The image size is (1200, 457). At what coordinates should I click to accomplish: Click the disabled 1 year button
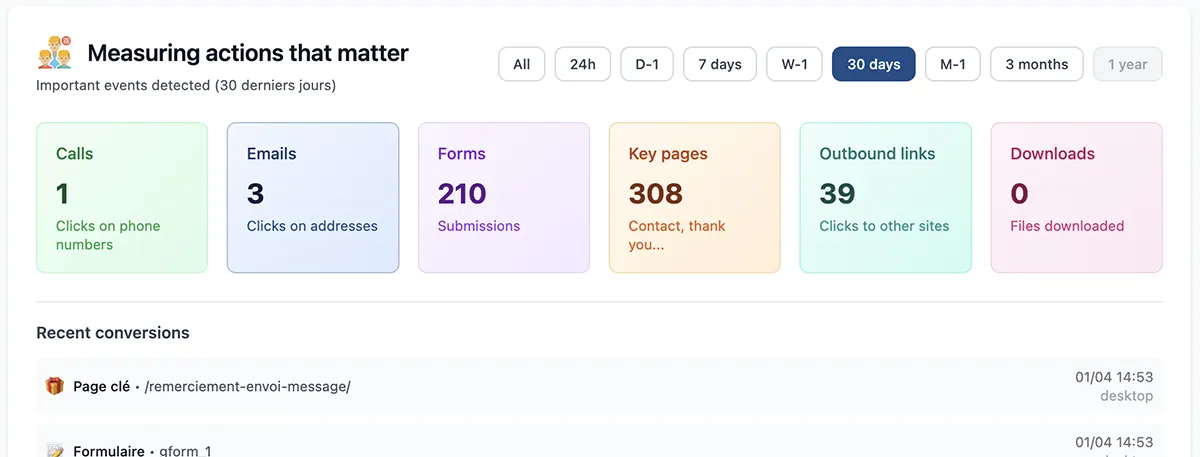click(x=1128, y=64)
